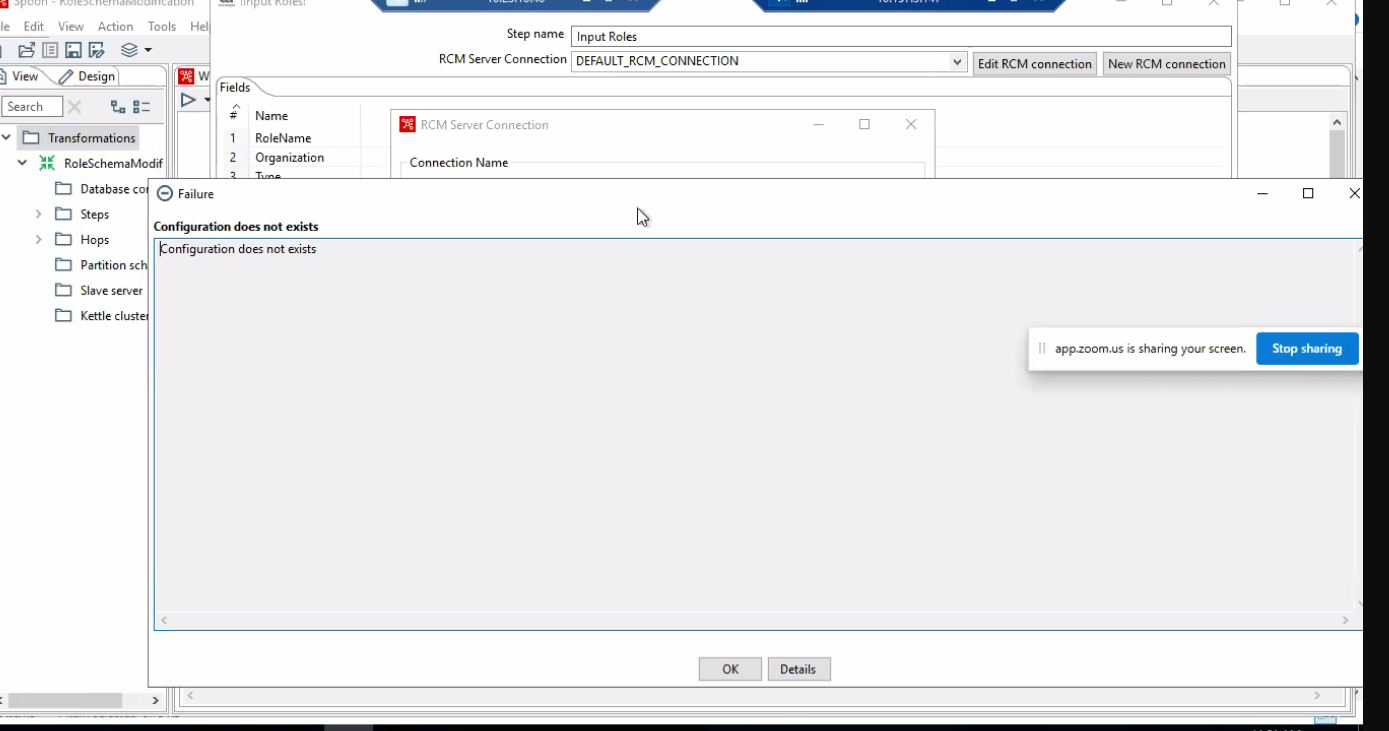The width and height of the screenshot is (1389, 731).
Task: Maximize the RCM Server Connection window
Action: click(x=865, y=125)
